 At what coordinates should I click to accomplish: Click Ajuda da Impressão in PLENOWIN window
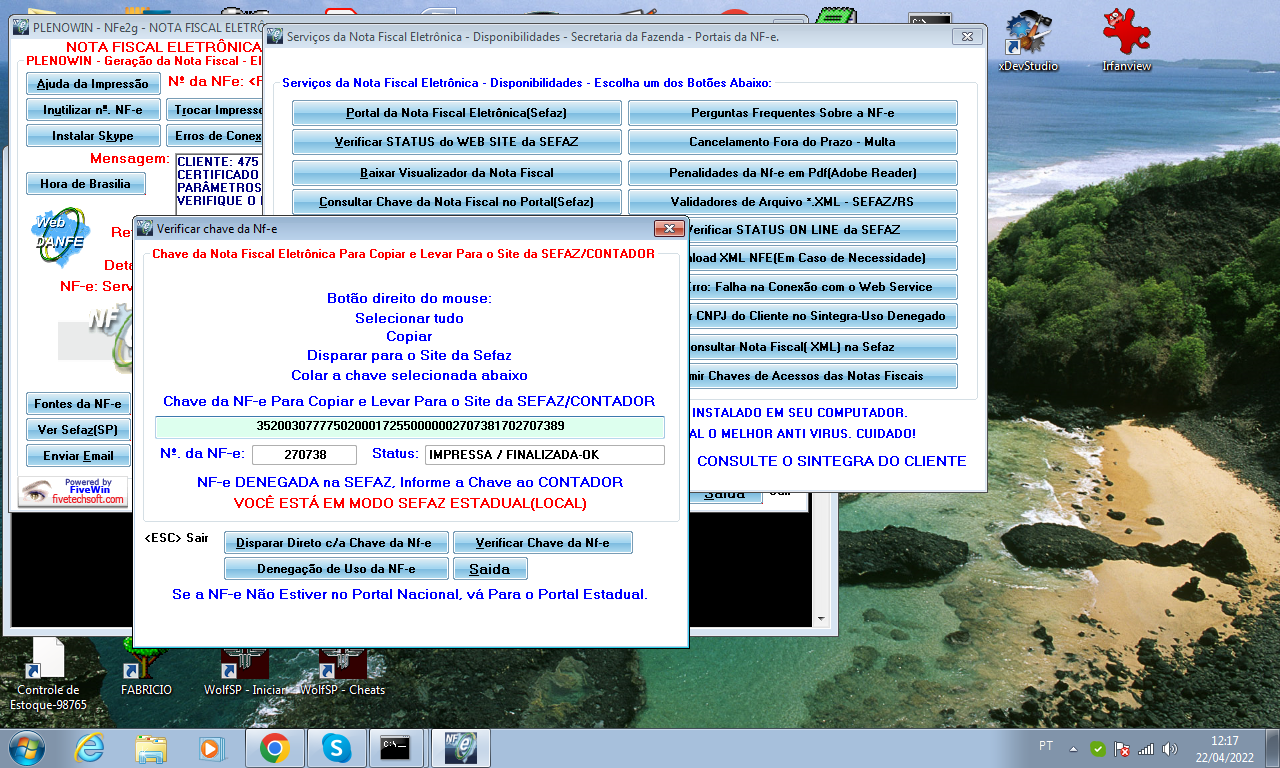tap(93, 84)
